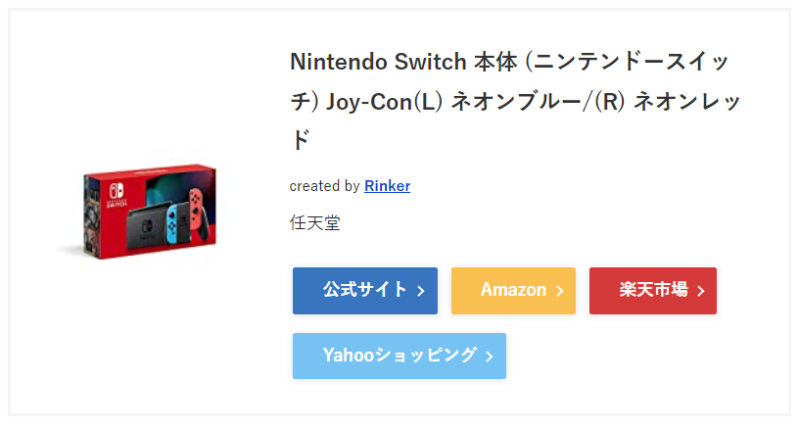Open the 公式サイト official site button
This screenshot has height=428, width=800.
click(365, 291)
